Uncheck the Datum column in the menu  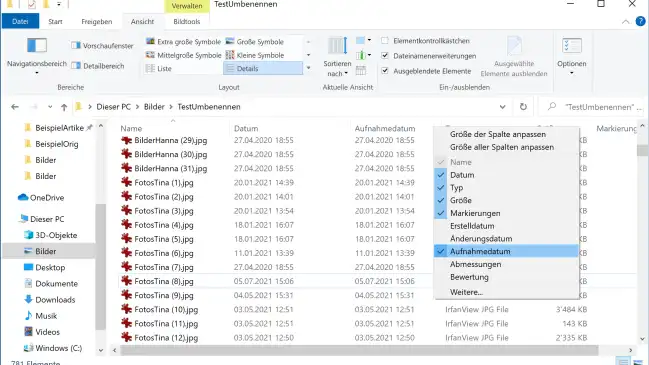coord(506,175)
